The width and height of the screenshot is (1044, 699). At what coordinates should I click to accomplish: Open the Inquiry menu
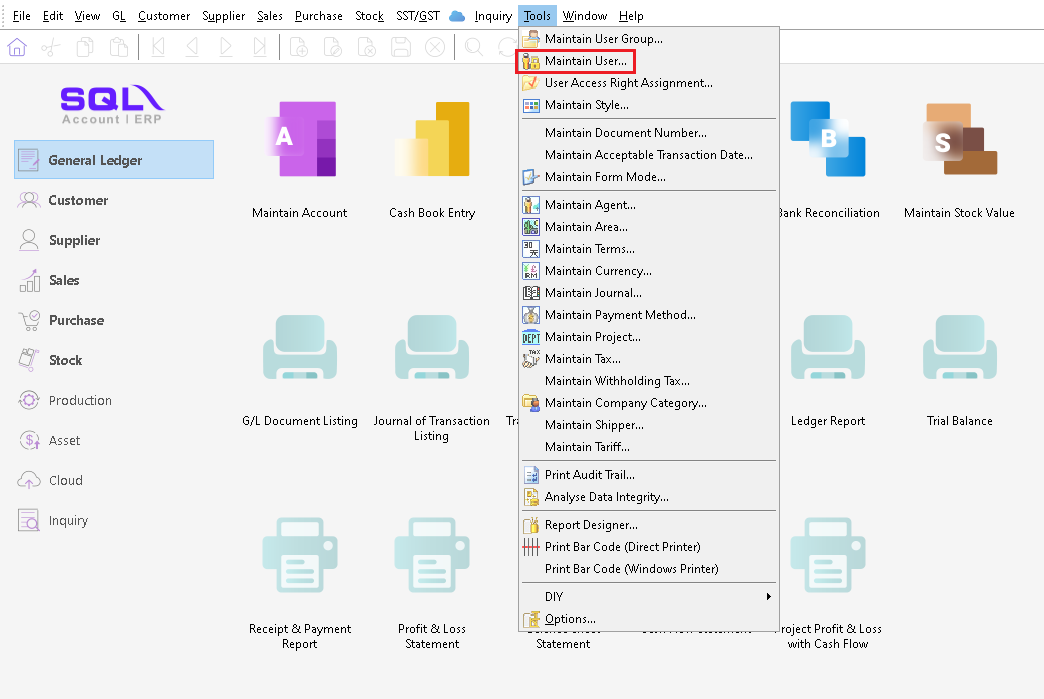click(493, 16)
